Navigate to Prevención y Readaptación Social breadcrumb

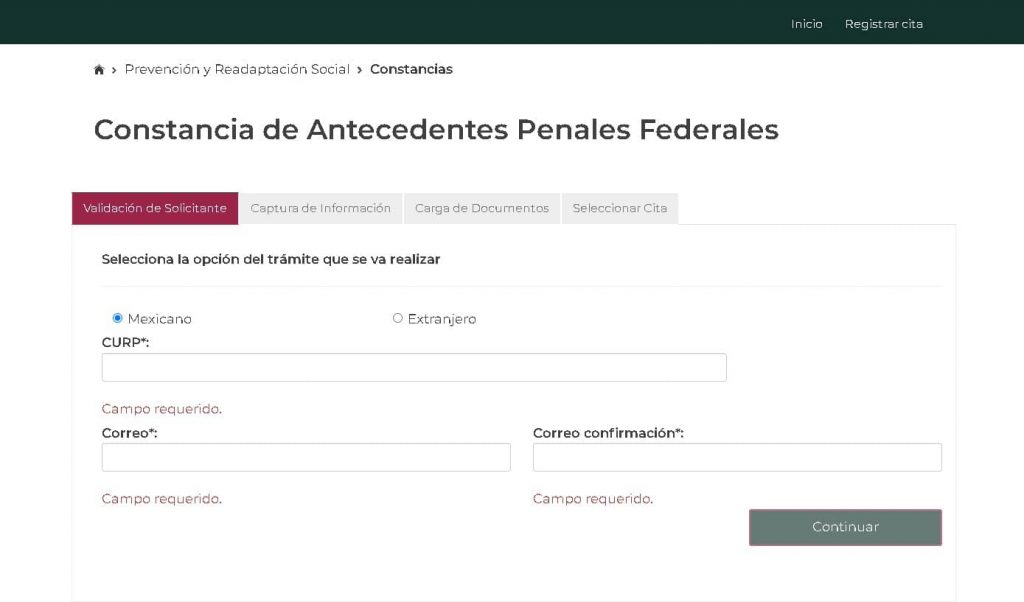(x=238, y=69)
